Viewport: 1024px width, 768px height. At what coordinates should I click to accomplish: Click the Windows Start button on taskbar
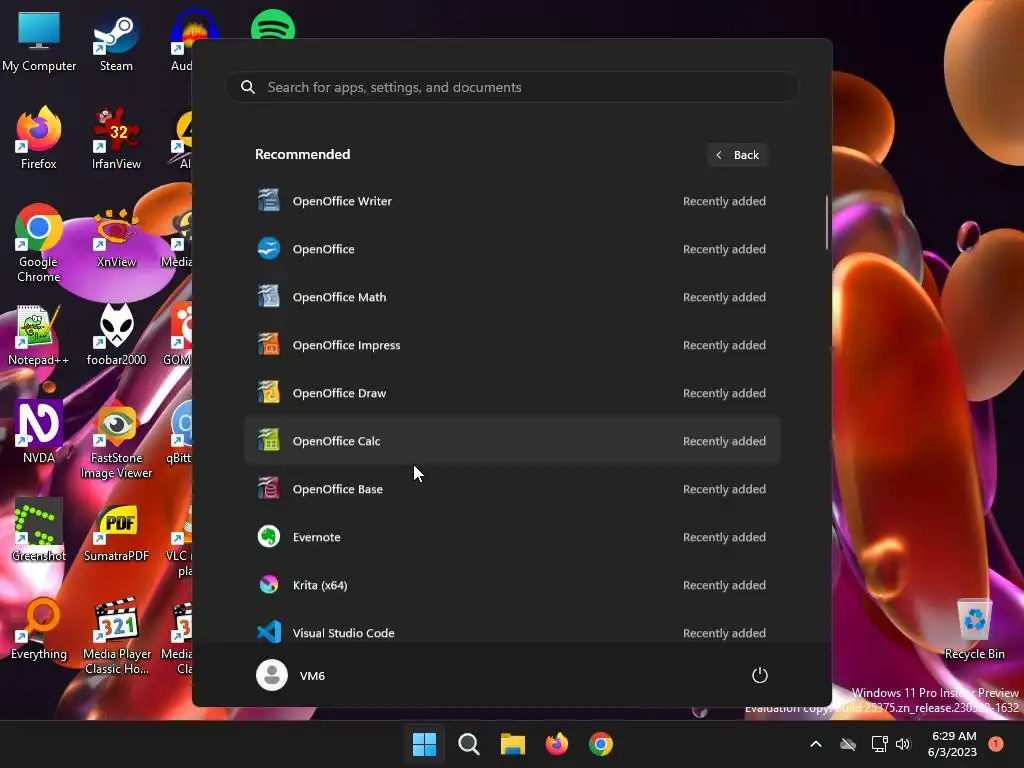click(424, 744)
